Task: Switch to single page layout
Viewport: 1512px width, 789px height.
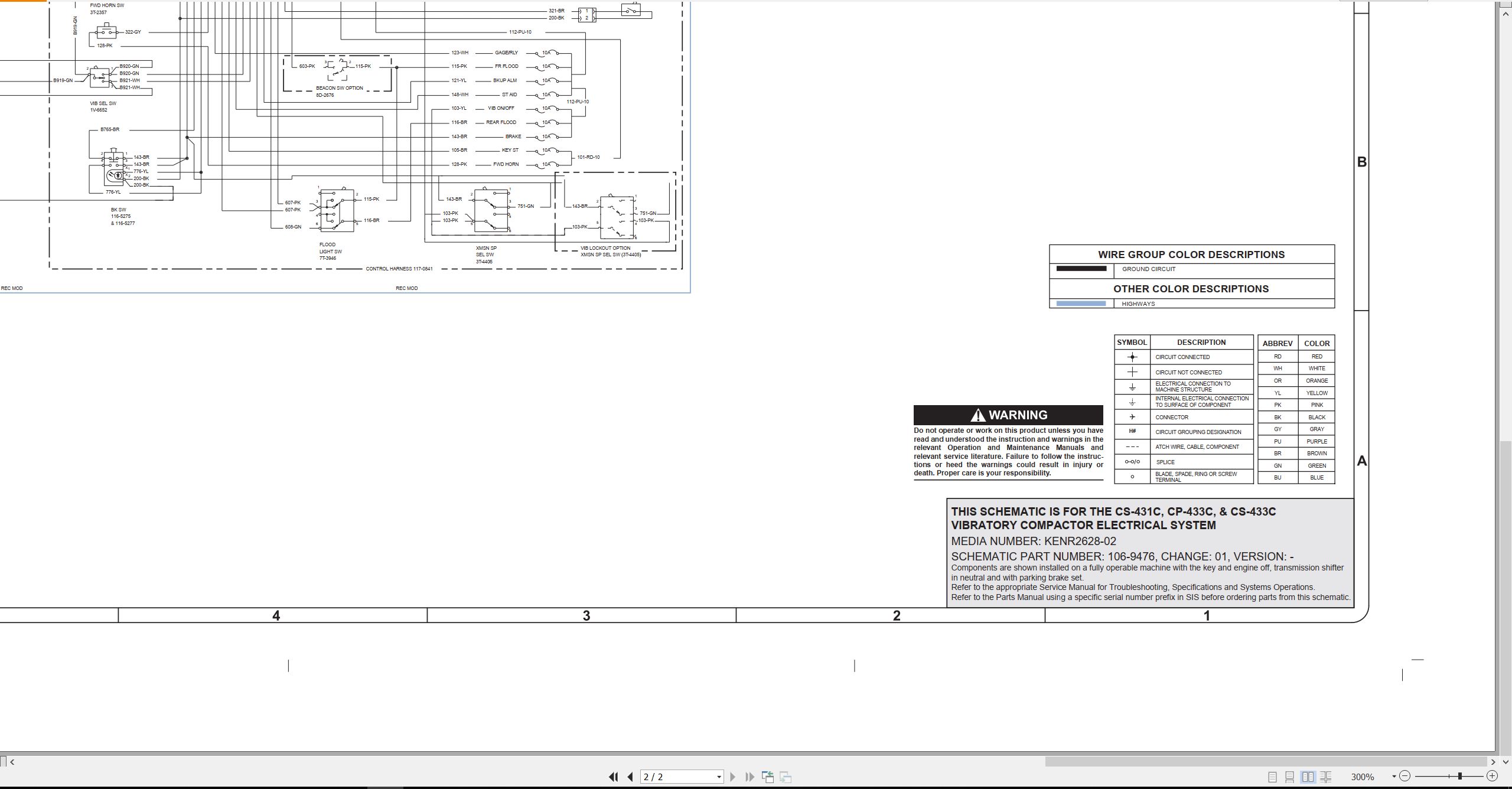Action: (1273, 777)
